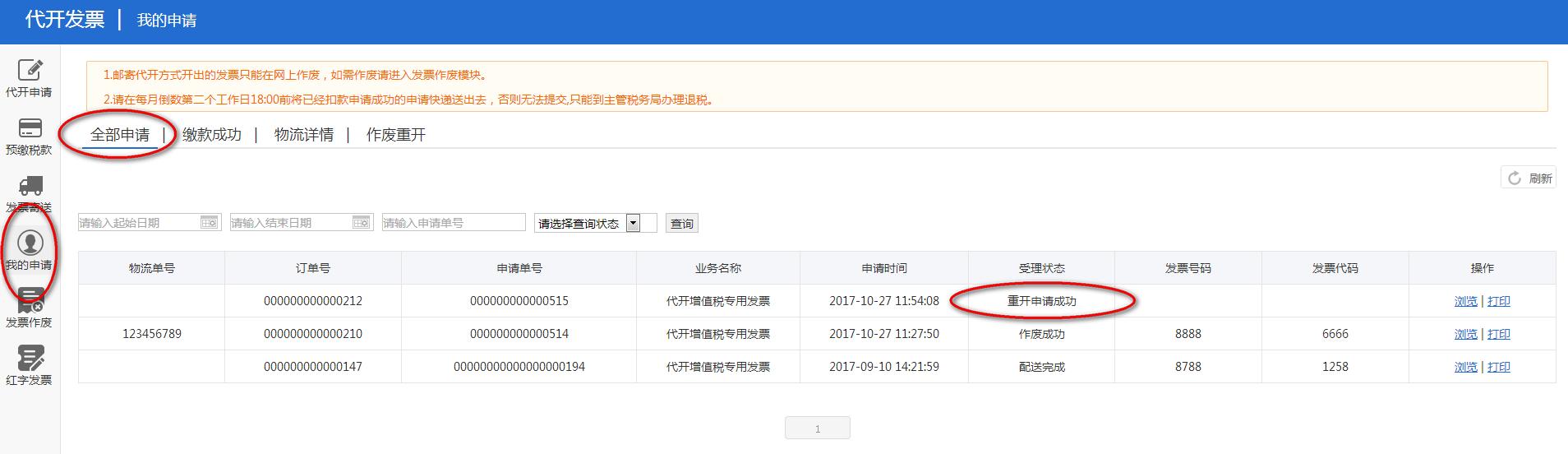Open the 发票作废 sidebar icon
Image resolution: width=1568 pixels, height=454 pixels.
[x=30, y=300]
